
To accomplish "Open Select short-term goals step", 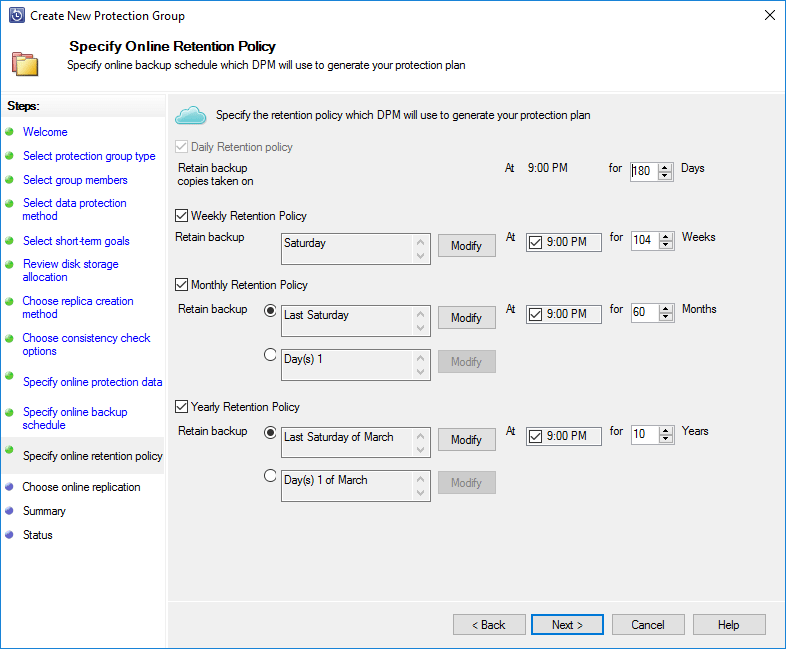I will 76,241.
